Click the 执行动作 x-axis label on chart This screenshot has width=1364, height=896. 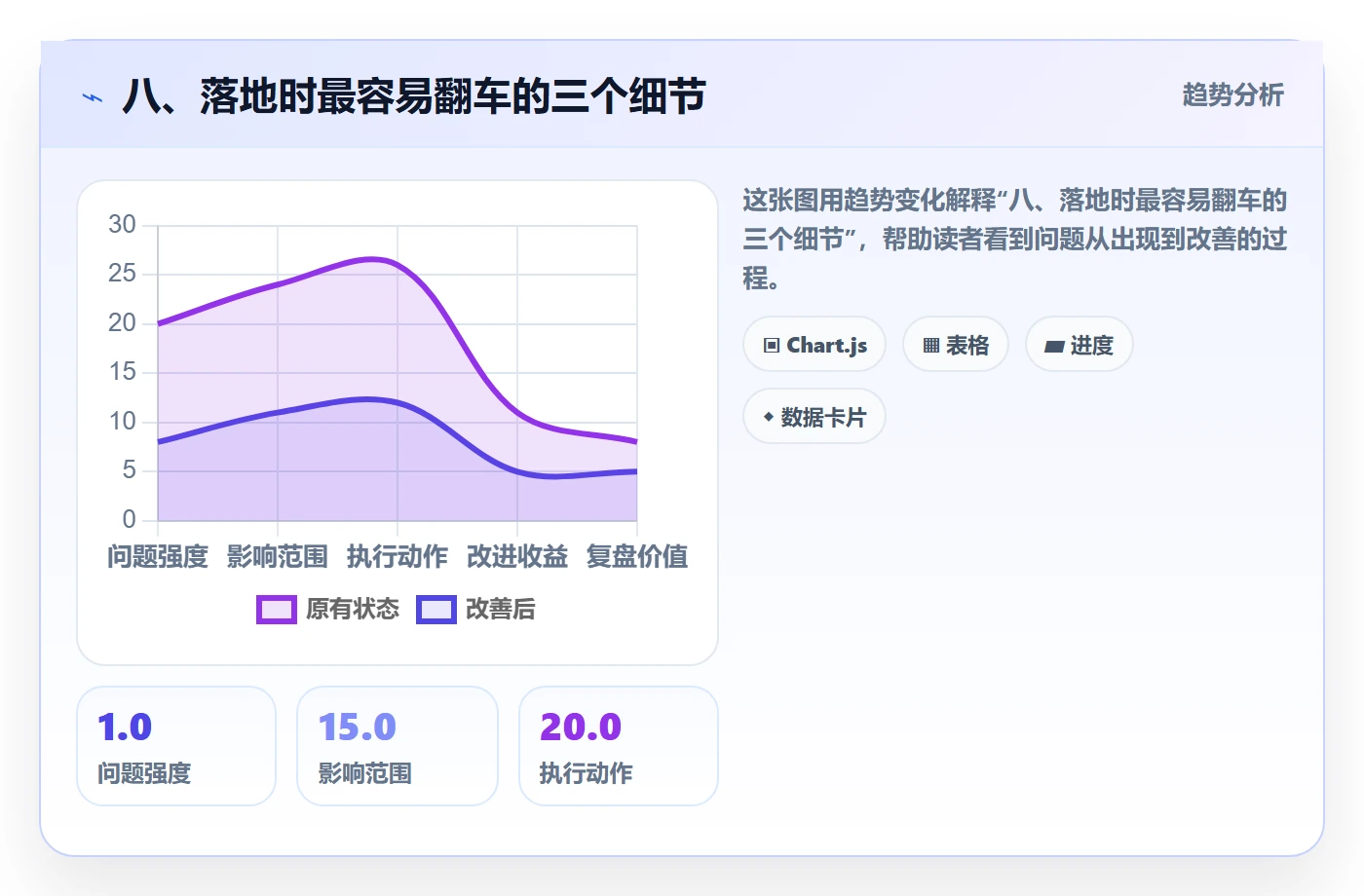point(398,557)
